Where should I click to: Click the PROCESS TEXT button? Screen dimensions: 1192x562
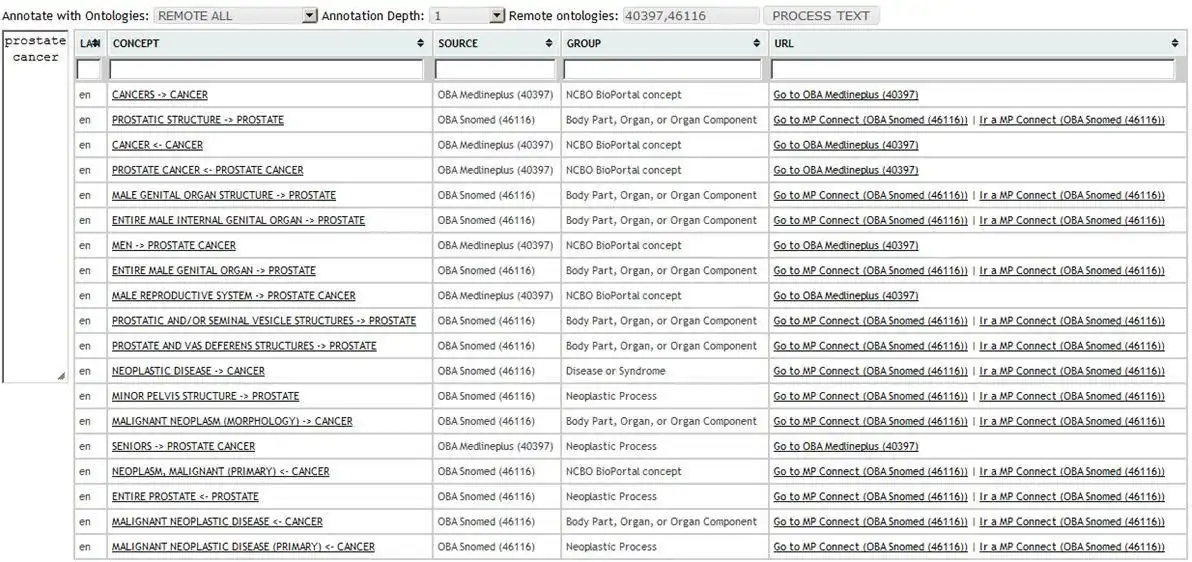(820, 15)
